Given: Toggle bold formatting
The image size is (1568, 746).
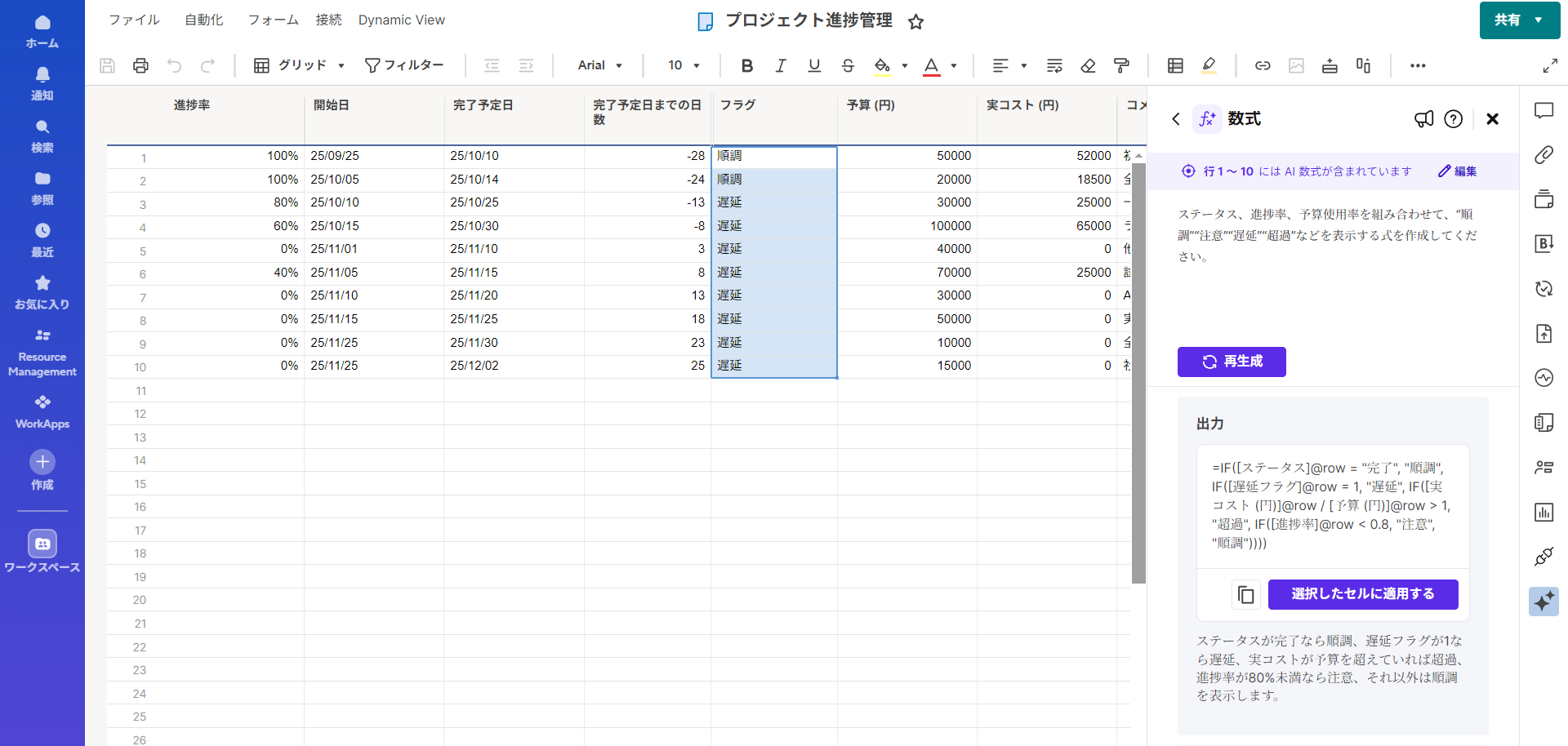Looking at the screenshot, I should coord(746,65).
